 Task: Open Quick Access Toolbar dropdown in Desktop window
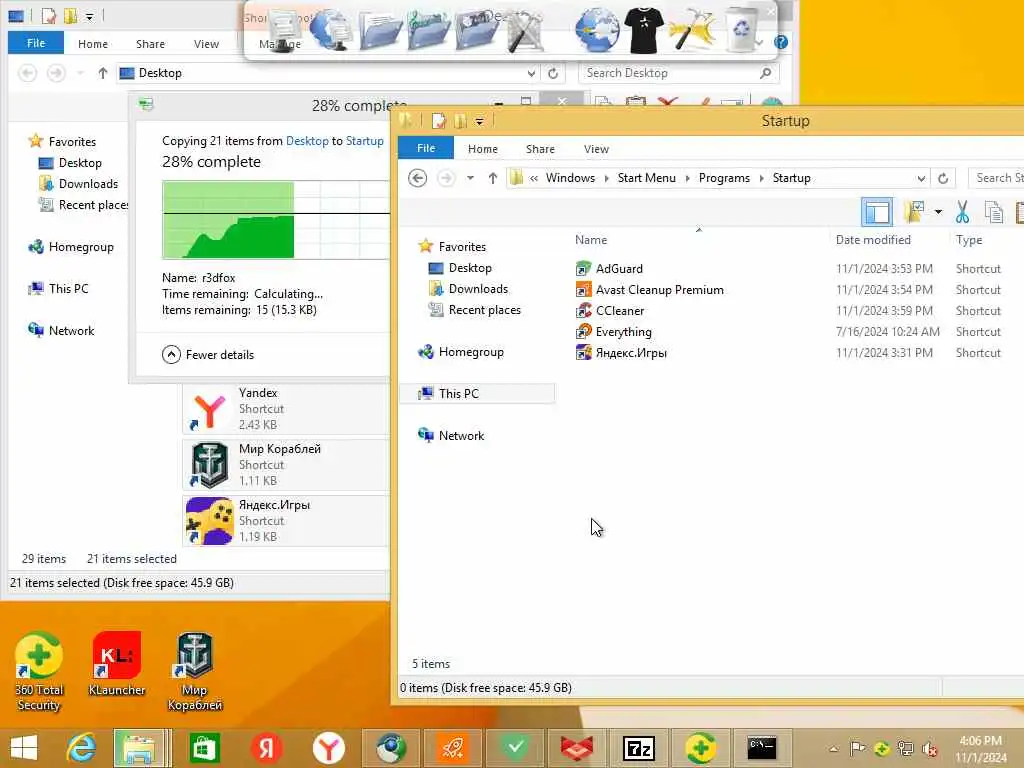pos(89,17)
